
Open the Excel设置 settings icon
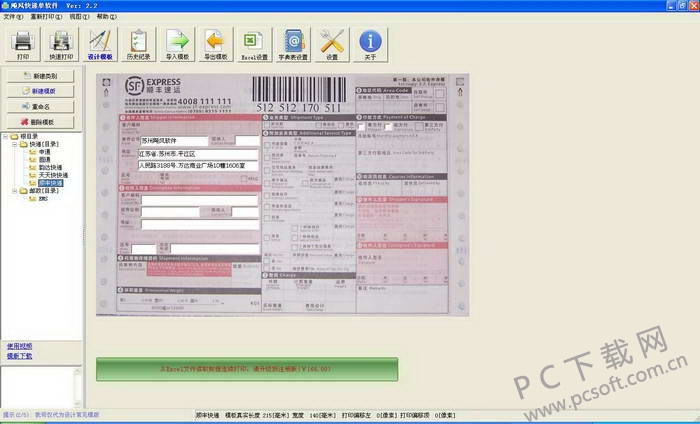coord(254,44)
